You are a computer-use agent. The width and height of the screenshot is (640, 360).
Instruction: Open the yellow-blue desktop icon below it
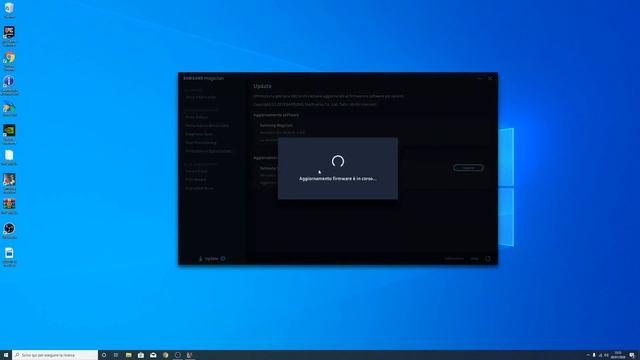point(9,109)
